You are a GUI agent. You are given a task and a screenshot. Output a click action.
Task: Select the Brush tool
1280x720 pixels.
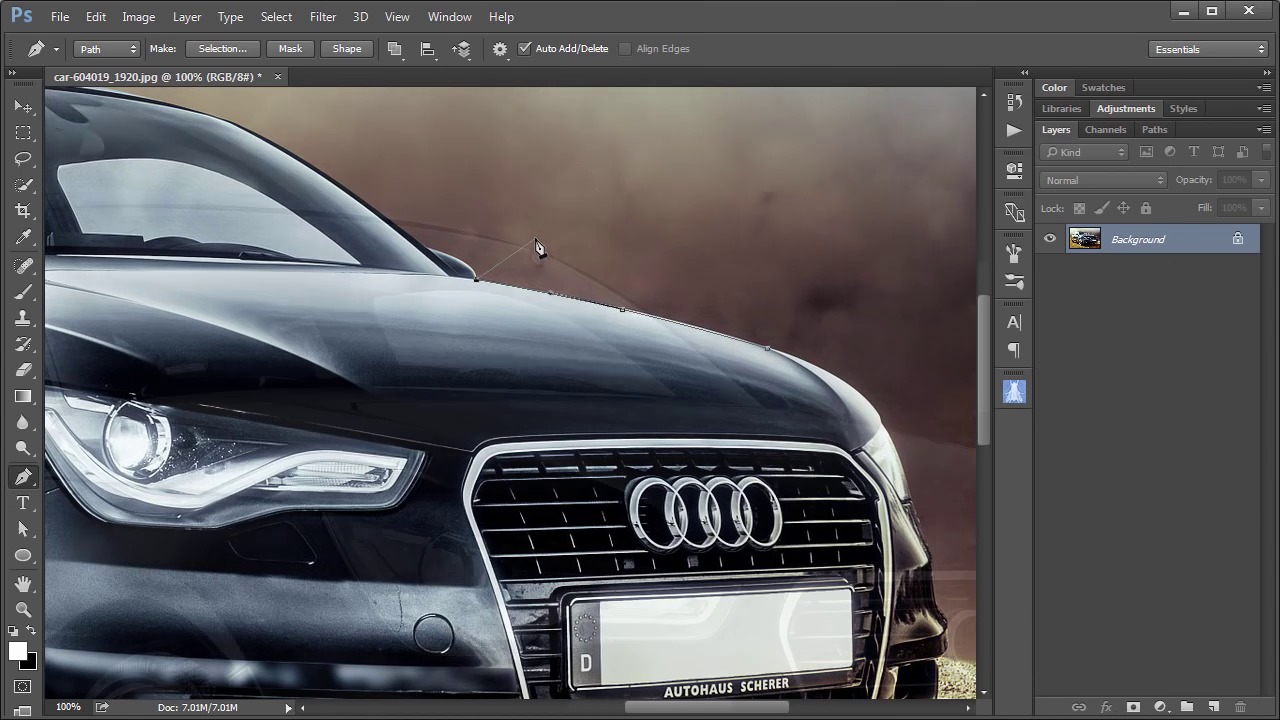[x=23, y=292]
